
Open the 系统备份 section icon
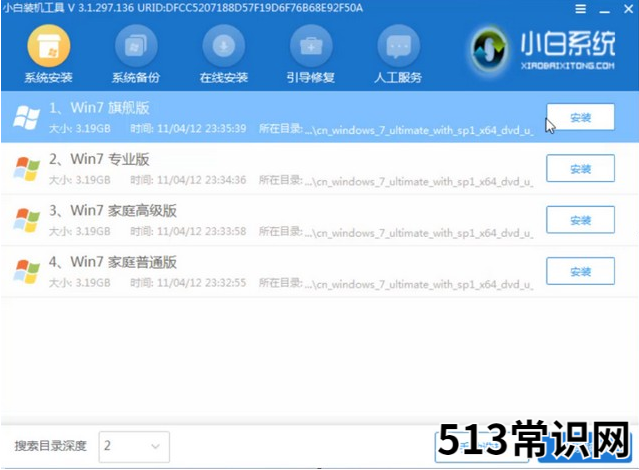[136, 46]
